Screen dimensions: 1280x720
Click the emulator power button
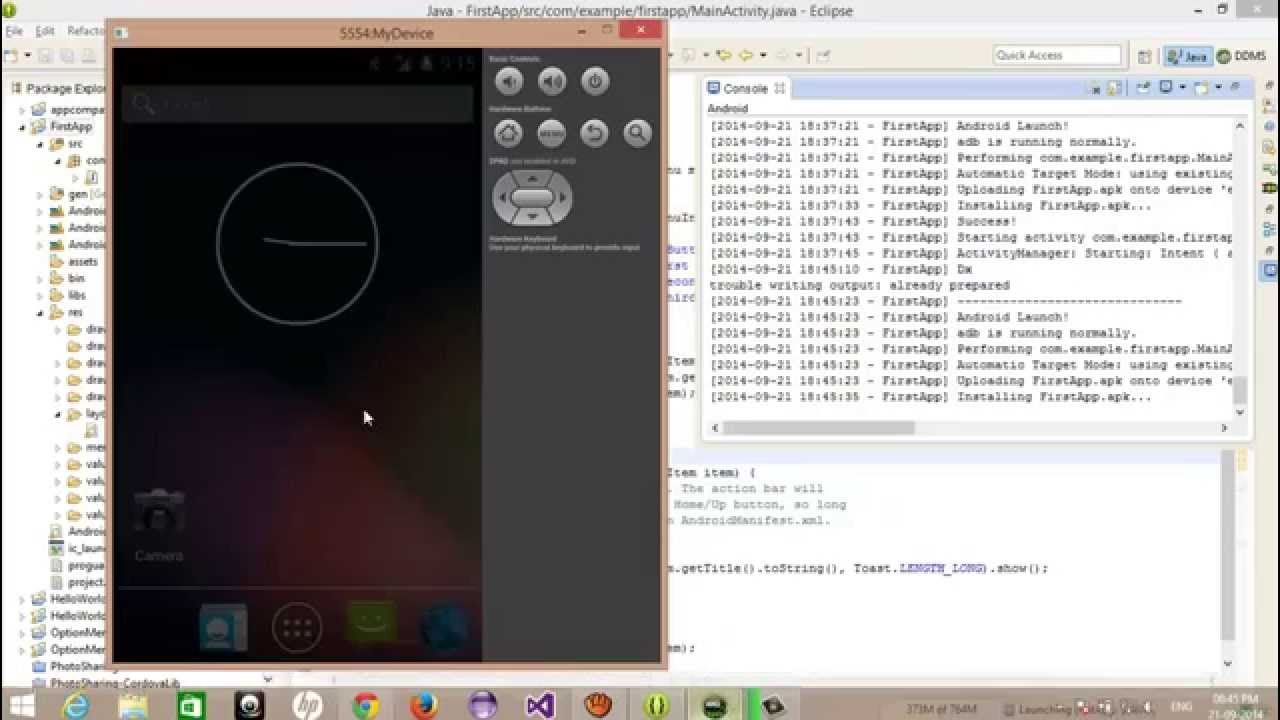coord(595,82)
